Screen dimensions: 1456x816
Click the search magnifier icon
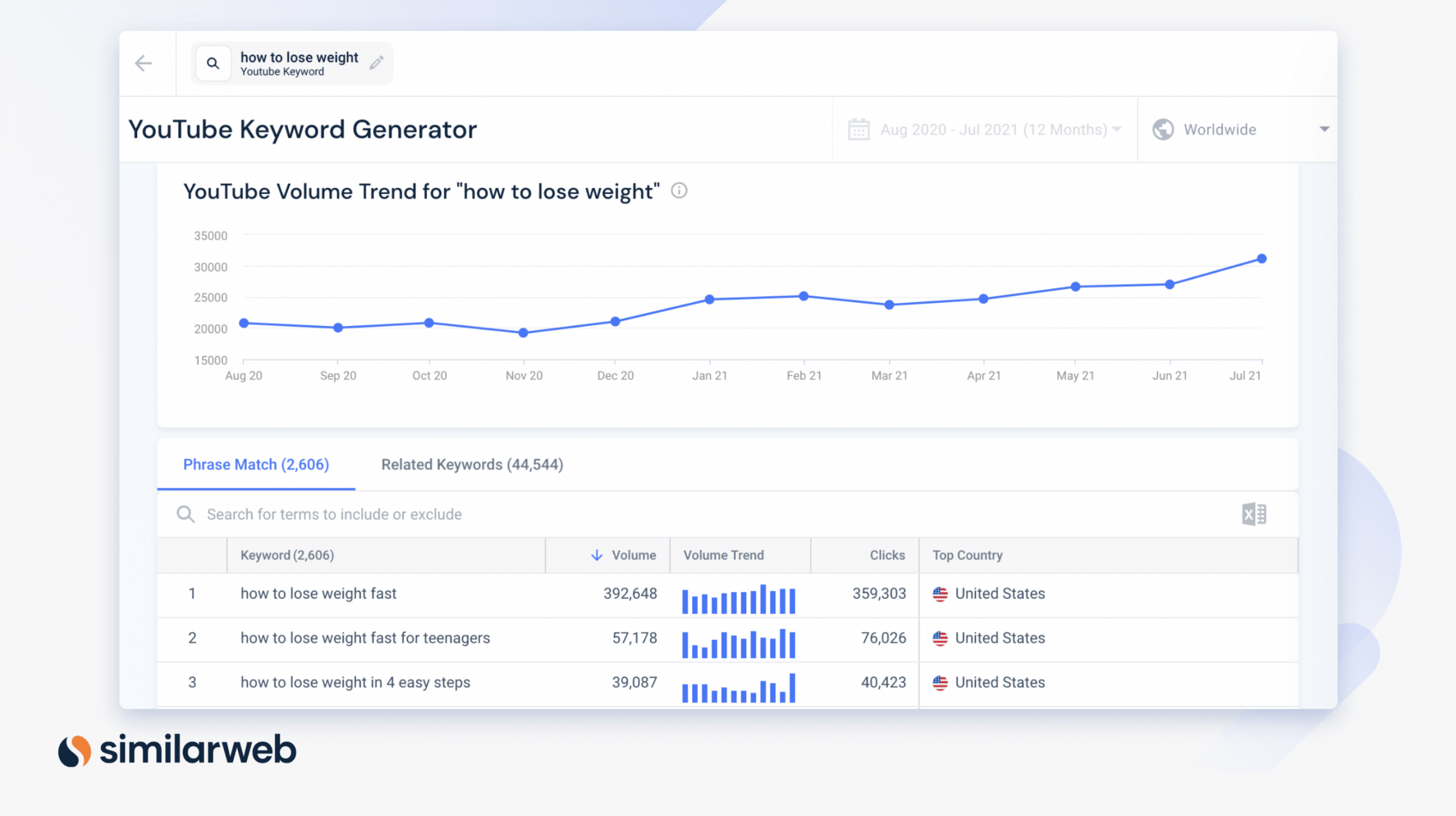213,63
